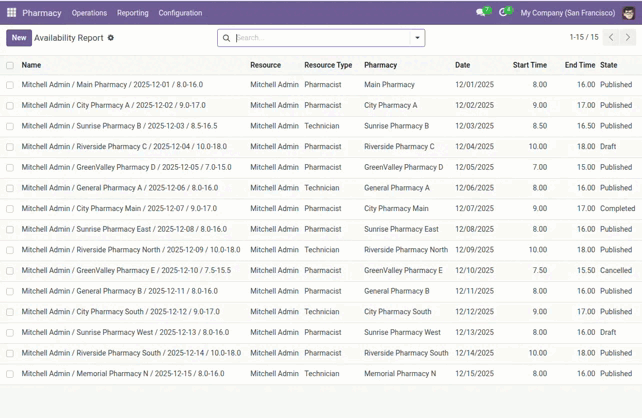This screenshot has height=418, width=642.
Task: Click the end time cell 15.50
Action: click(586, 270)
